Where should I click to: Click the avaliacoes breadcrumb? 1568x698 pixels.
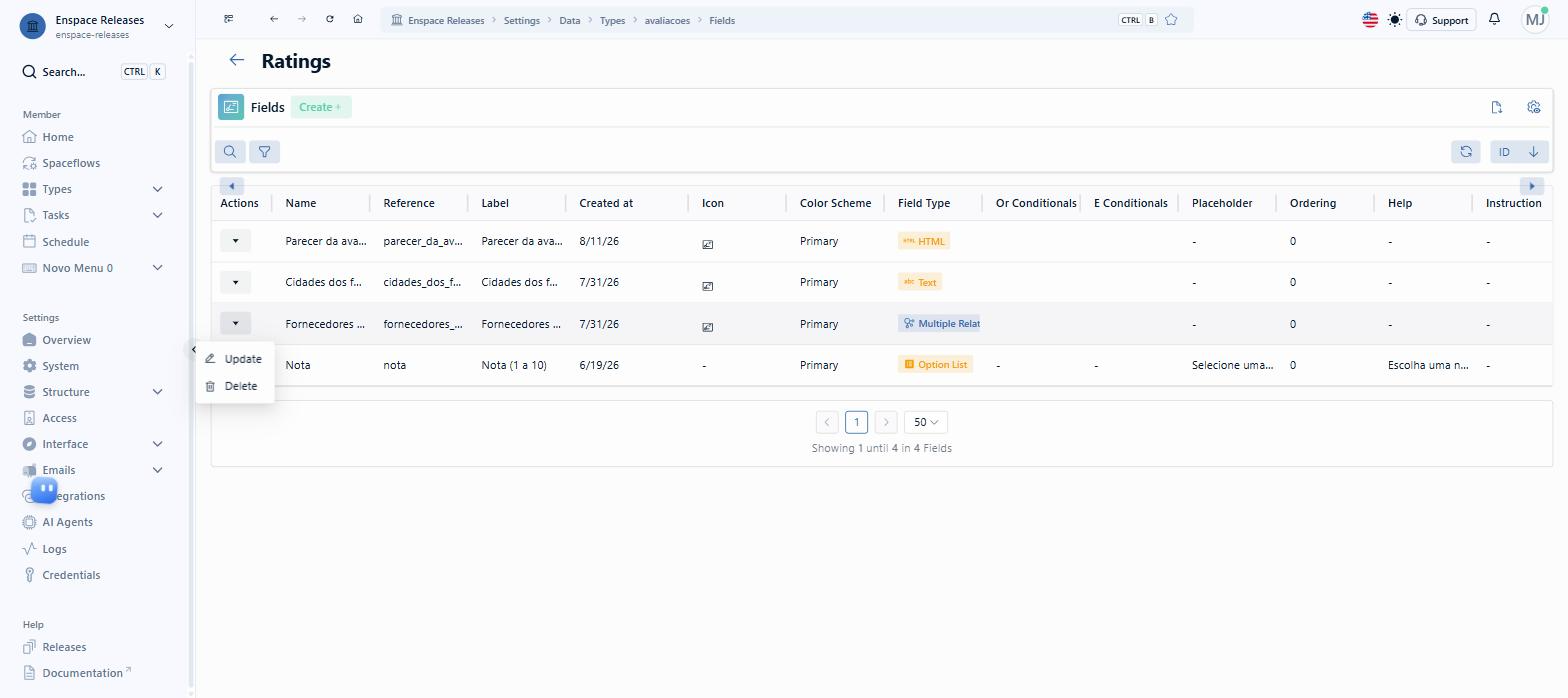(x=668, y=20)
